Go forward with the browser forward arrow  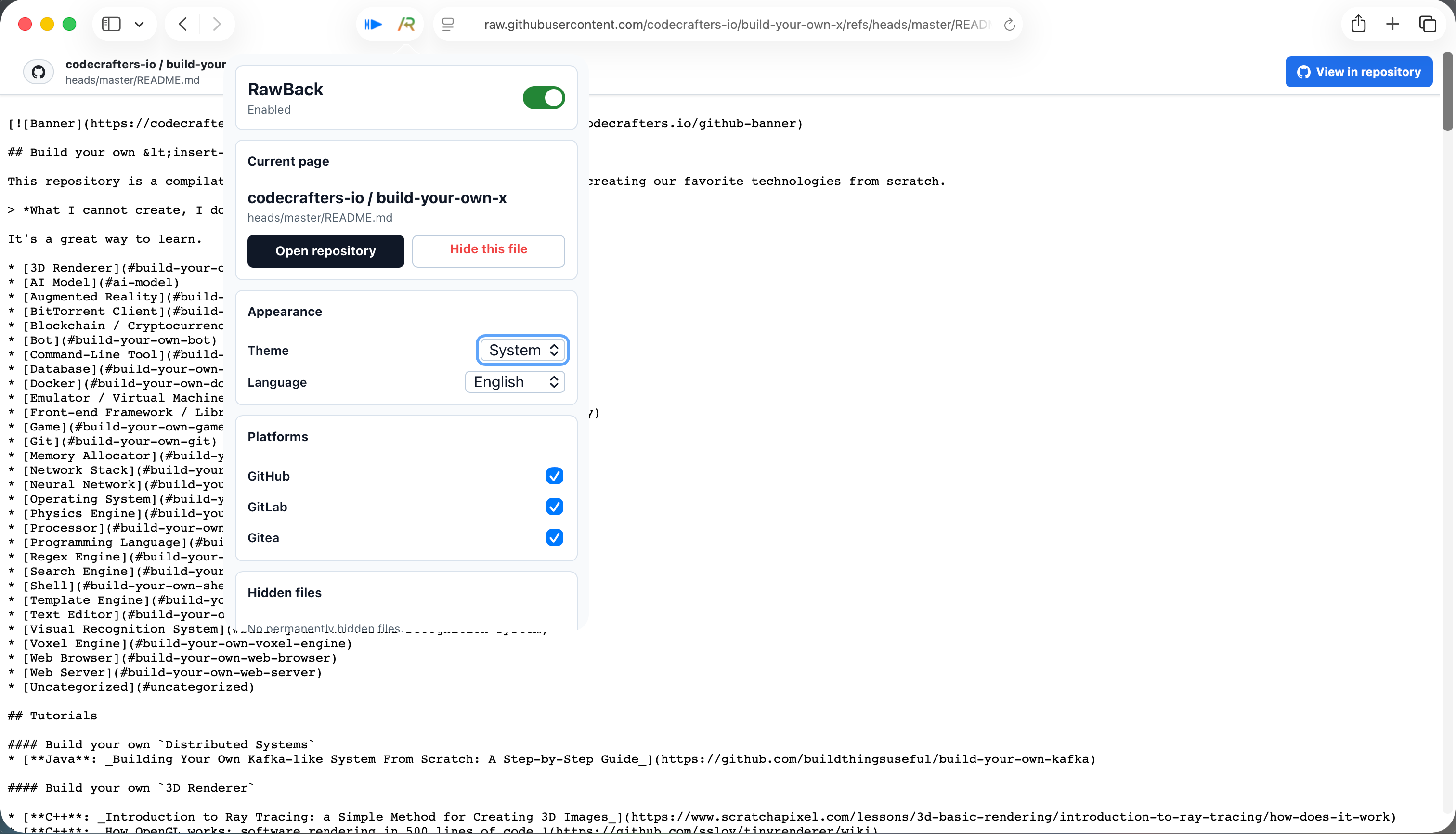click(217, 24)
